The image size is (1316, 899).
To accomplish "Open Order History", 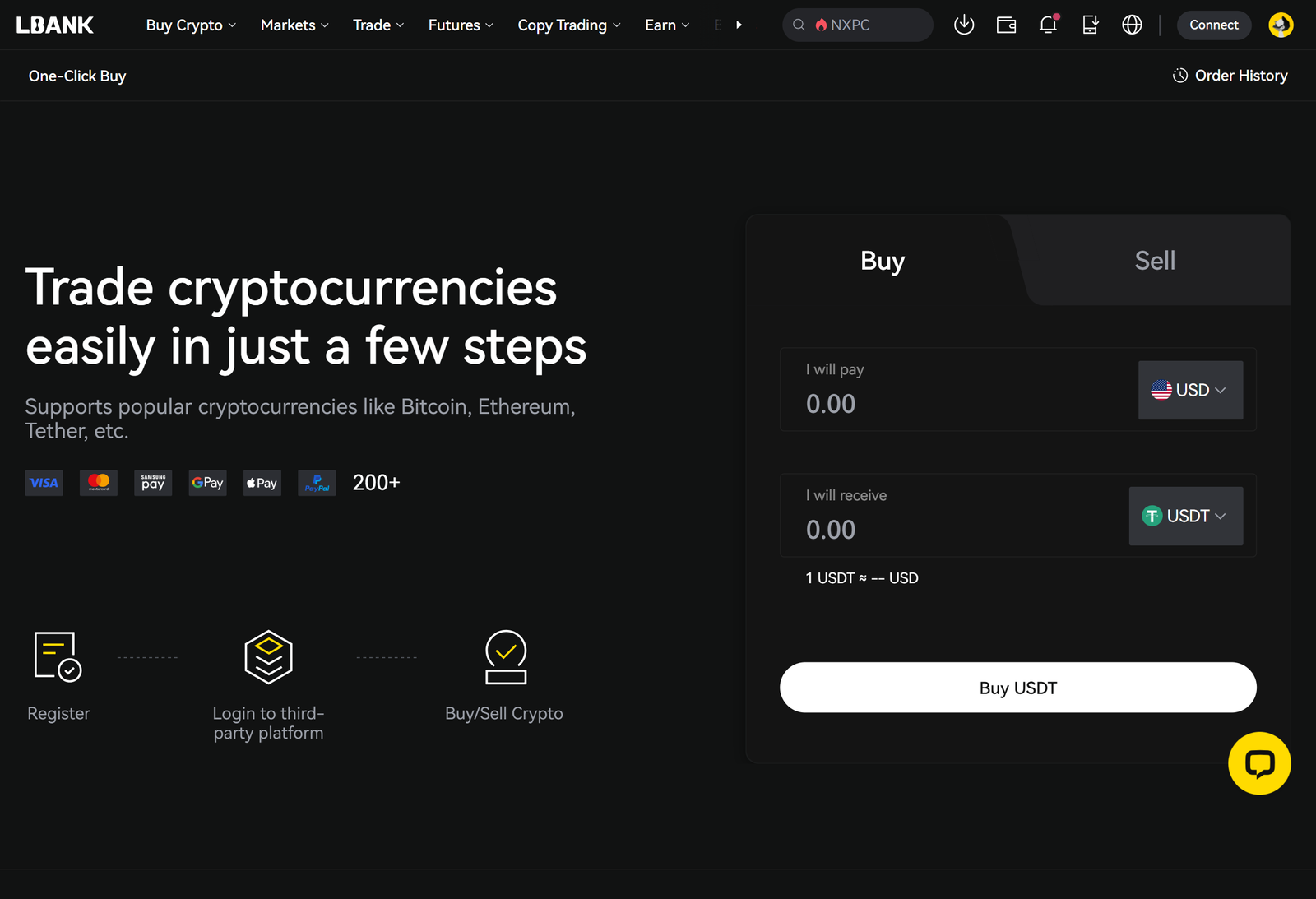I will [x=1230, y=76].
